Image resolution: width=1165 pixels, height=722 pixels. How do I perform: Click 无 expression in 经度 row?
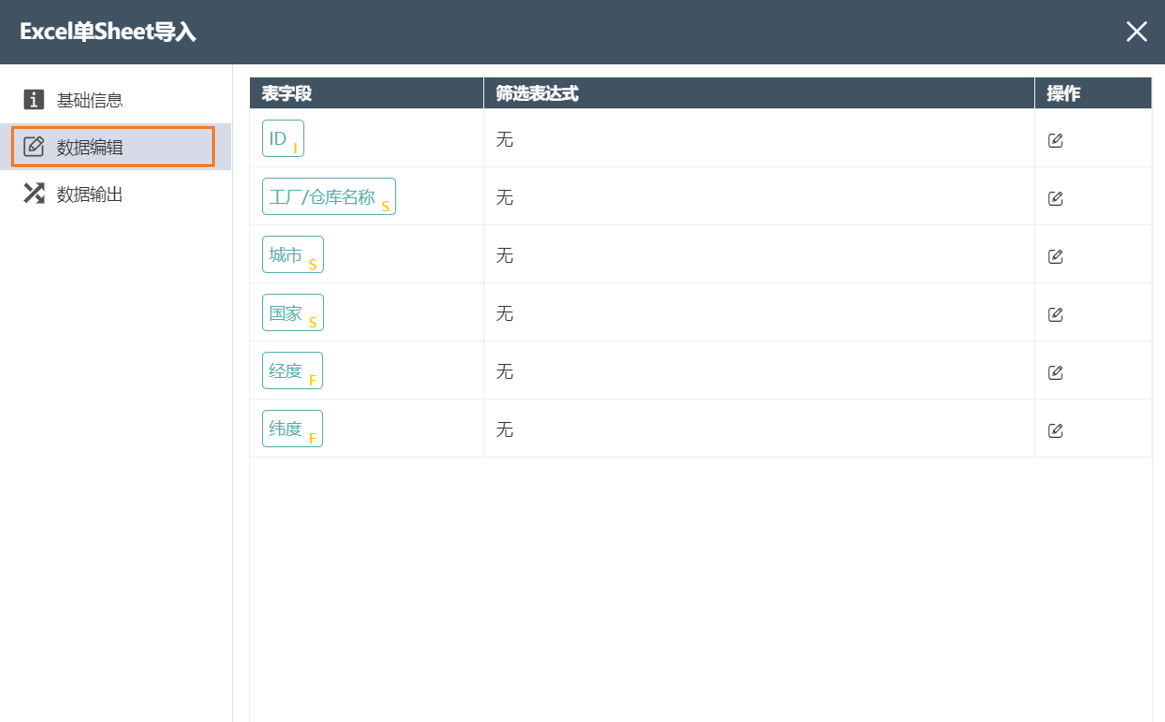click(504, 371)
